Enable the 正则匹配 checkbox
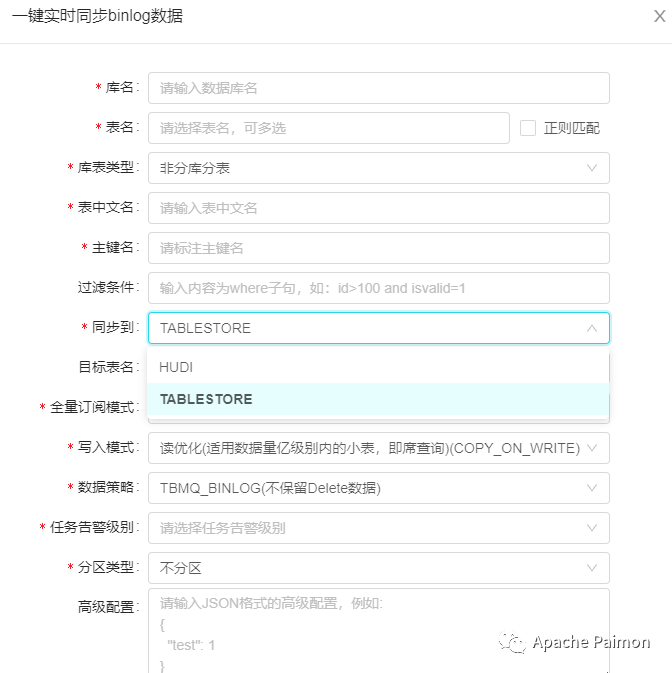 click(527, 128)
